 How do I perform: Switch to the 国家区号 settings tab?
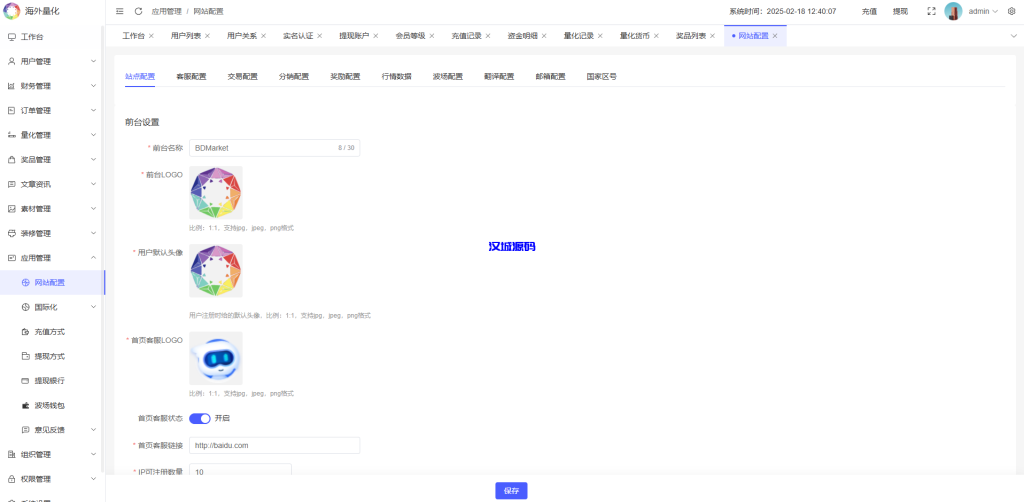(601, 76)
